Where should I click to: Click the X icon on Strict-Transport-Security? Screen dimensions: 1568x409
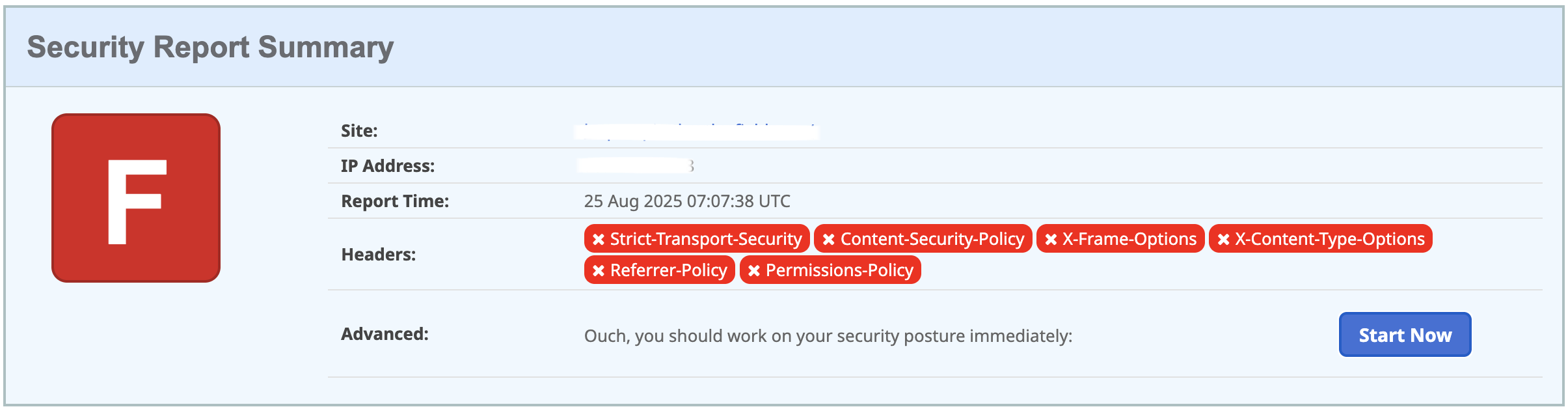point(599,240)
